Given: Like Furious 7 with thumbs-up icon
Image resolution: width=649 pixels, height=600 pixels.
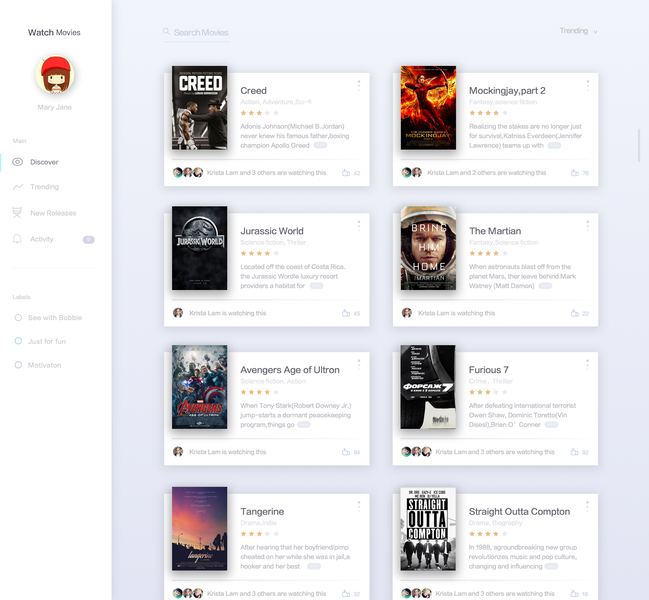Looking at the screenshot, I should pyautogui.click(x=574, y=452).
